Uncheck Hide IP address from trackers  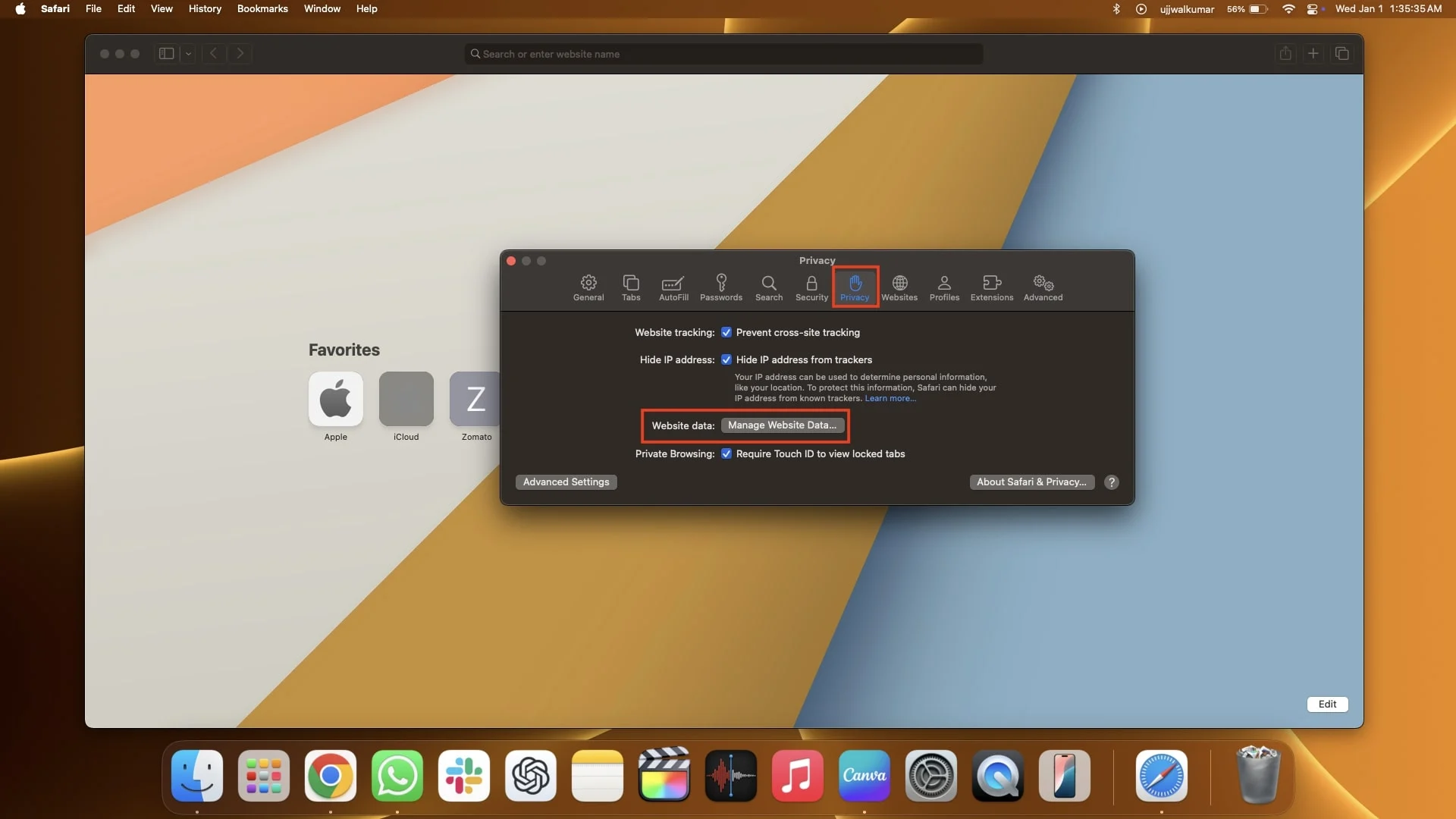[x=726, y=359]
